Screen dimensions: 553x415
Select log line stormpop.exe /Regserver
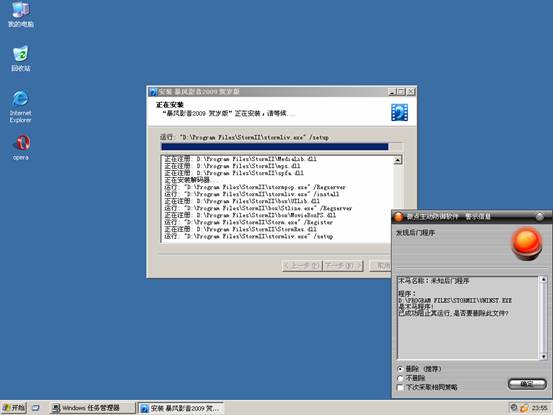tap(255, 187)
